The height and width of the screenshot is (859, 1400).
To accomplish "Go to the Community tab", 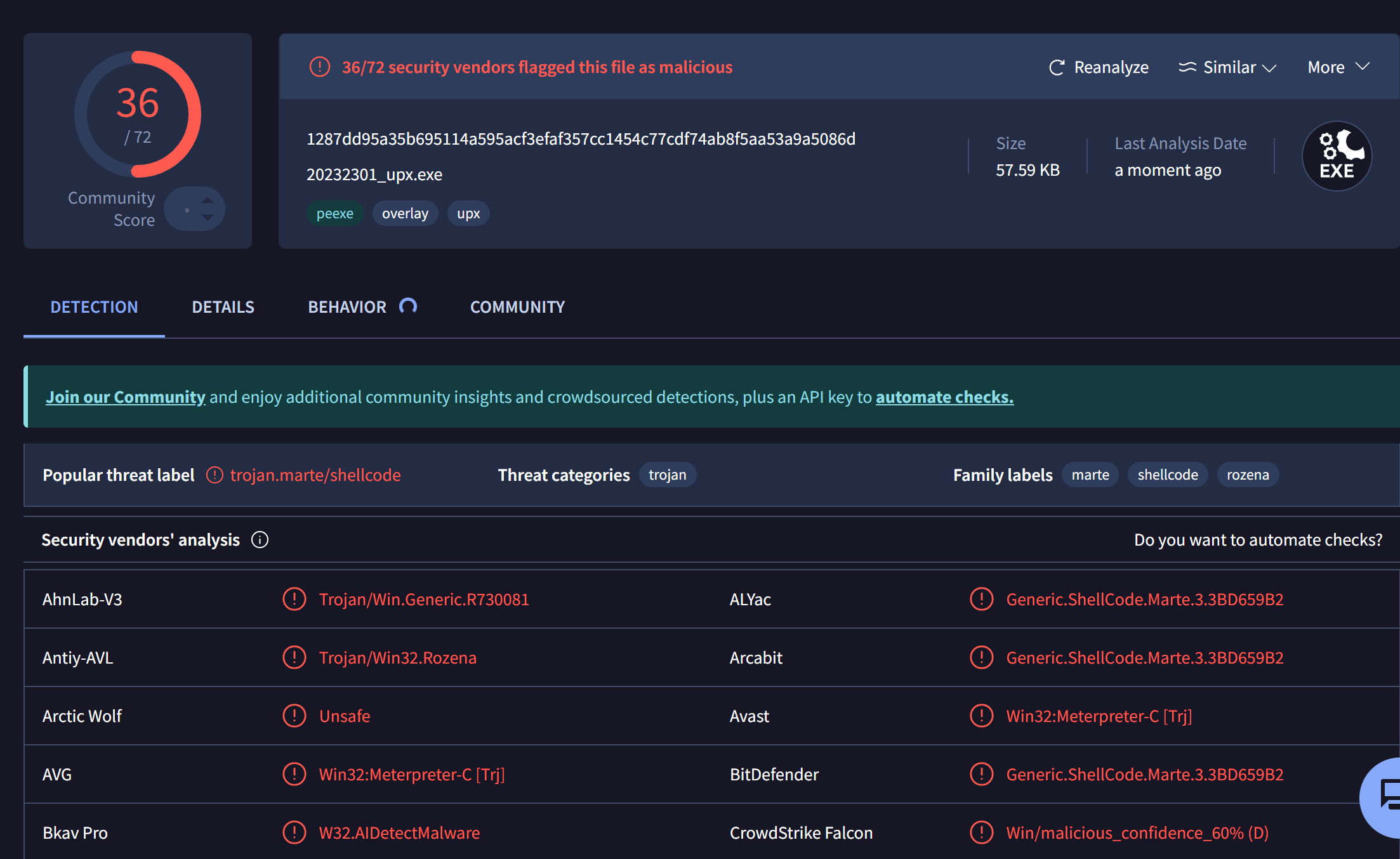I will click(x=517, y=307).
